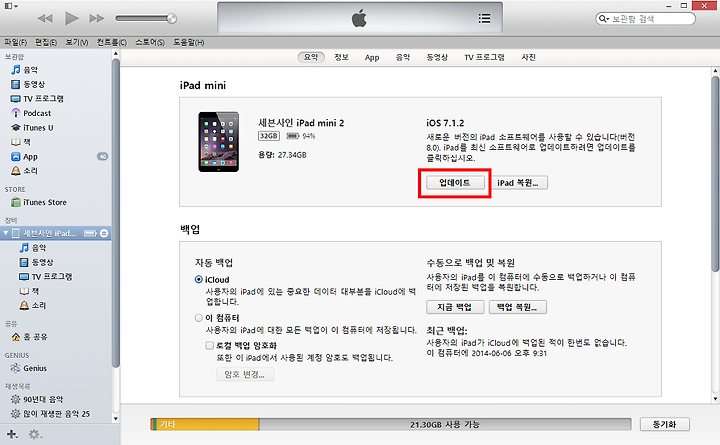Viewport: 720px width, 445px height.
Task: Open the library App icon
Action: (x=16, y=157)
